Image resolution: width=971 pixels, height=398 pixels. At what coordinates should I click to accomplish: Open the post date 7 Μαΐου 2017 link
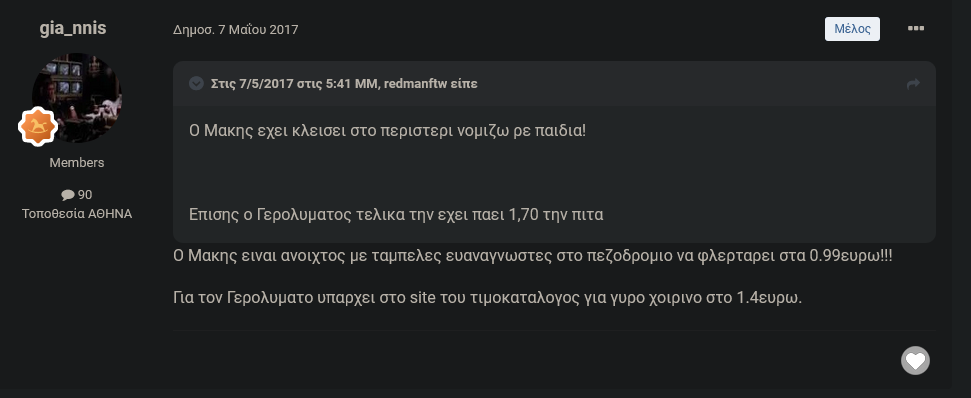pos(235,29)
